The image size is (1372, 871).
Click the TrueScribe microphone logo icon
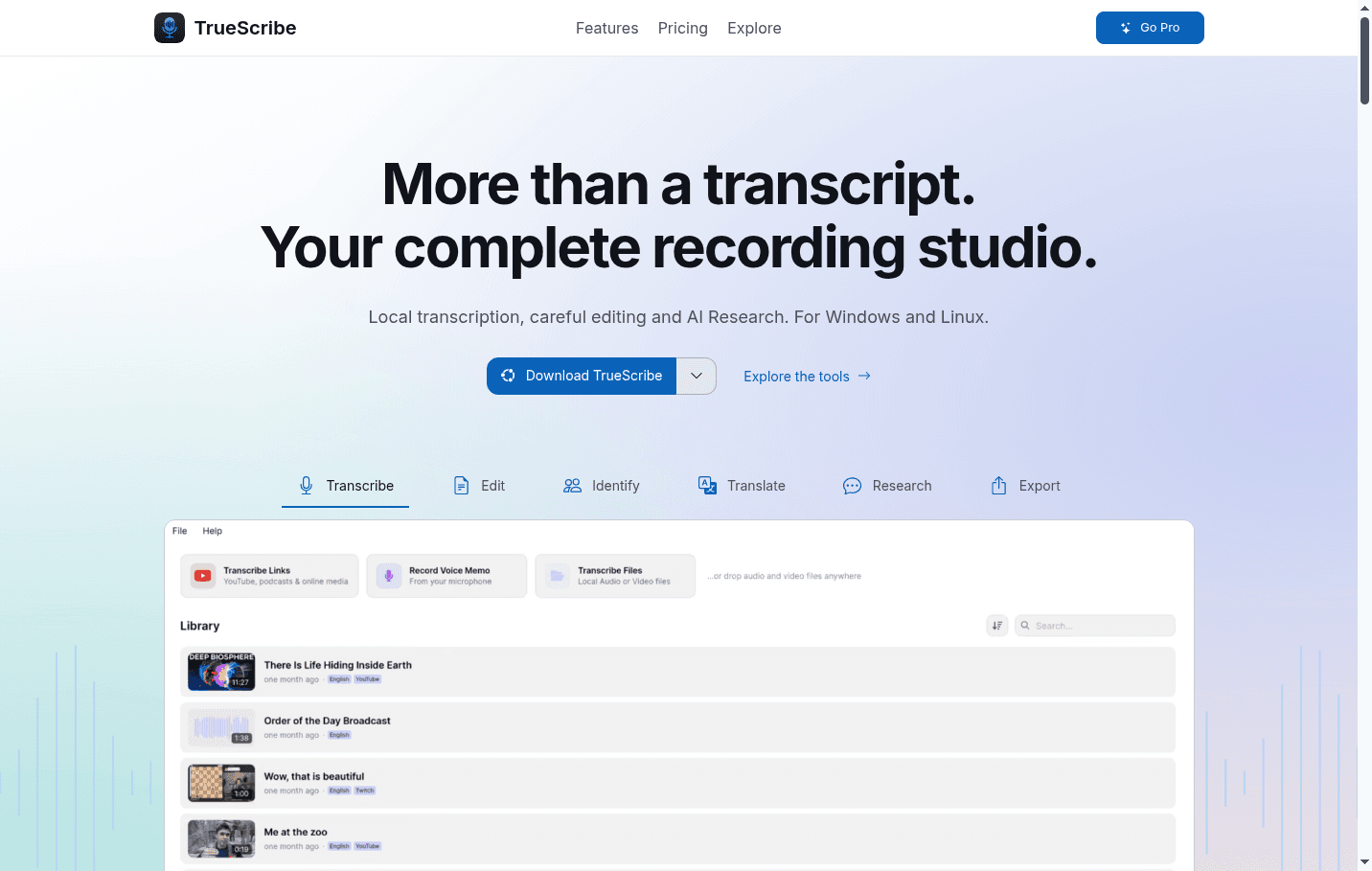[170, 28]
